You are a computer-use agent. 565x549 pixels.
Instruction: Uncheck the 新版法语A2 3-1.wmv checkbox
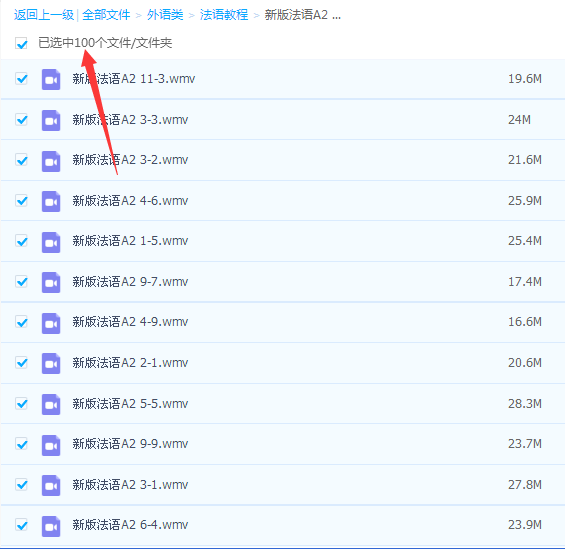tap(21, 485)
